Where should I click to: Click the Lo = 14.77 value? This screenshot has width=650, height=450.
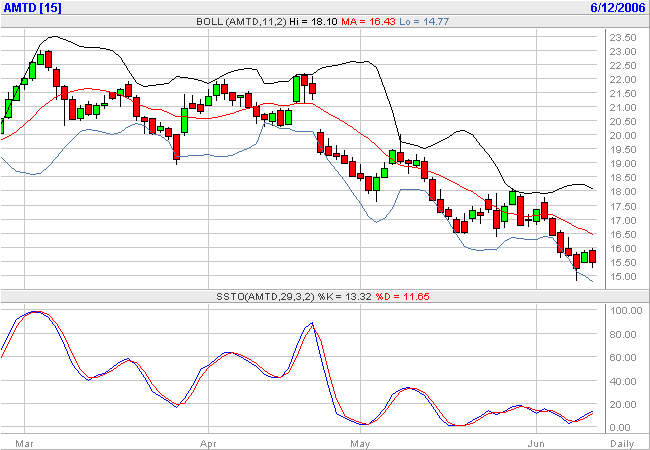(424, 22)
